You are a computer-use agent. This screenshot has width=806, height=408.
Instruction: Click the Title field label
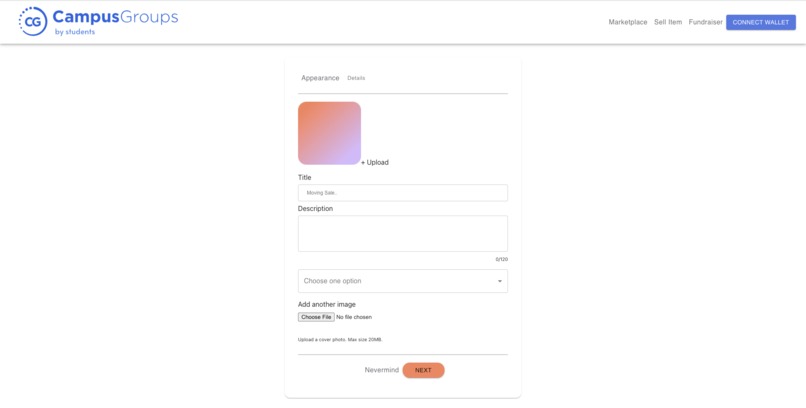(x=305, y=177)
